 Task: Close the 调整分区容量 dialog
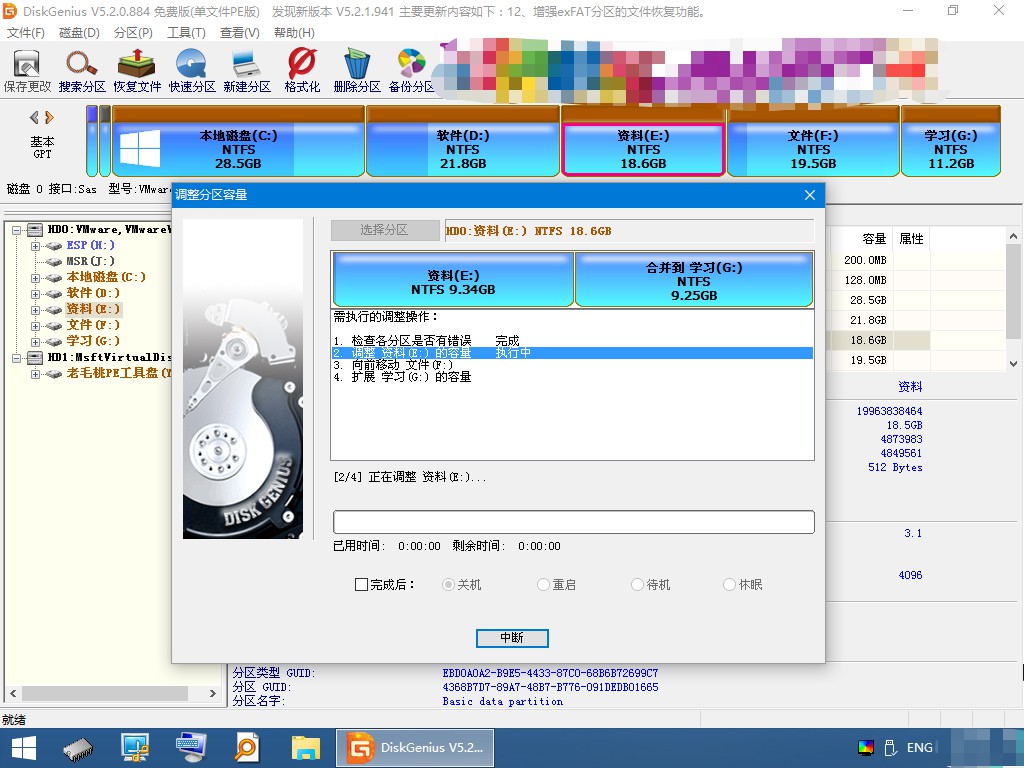pyautogui.click(x=810, y=195)
